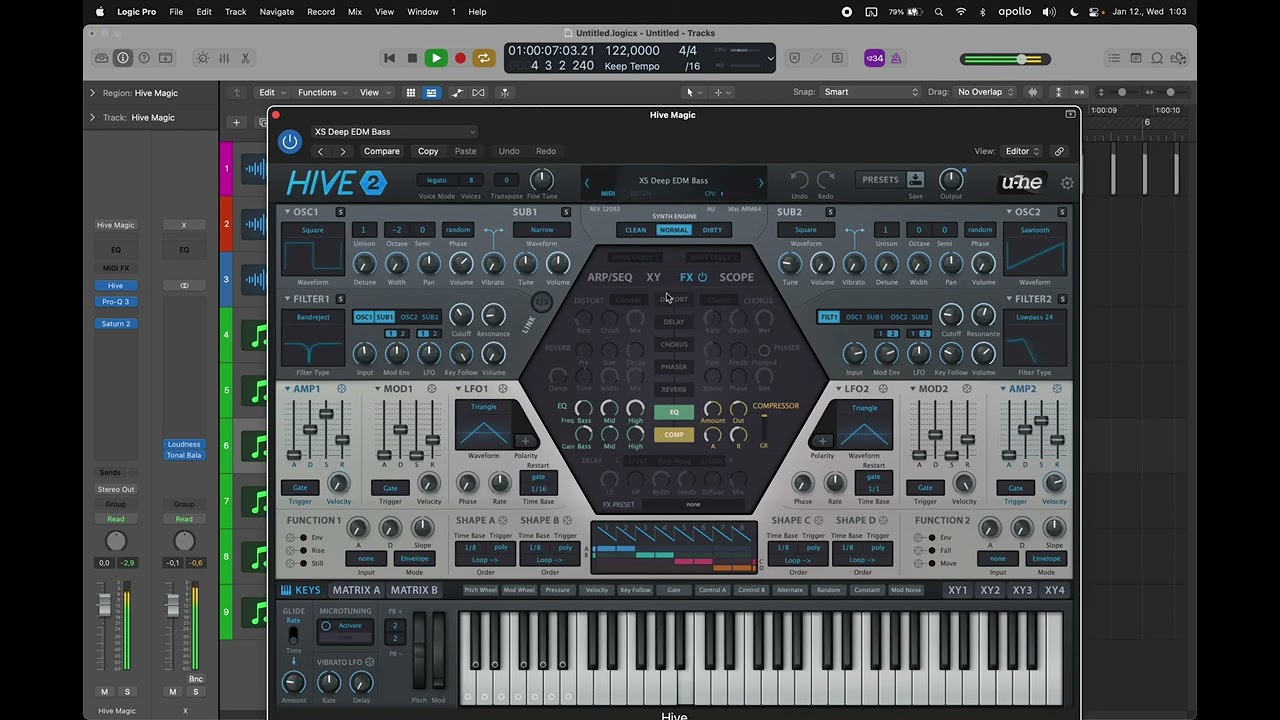Switch to the SCOPE tab

736,277
